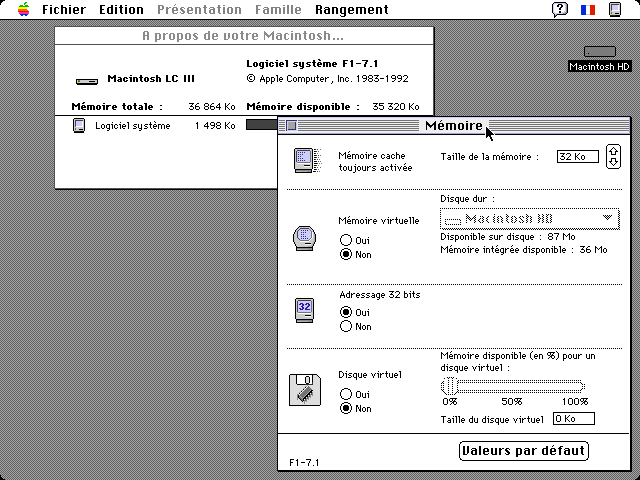Viewport: 640px width, 480px height.
Task: Enable Disque virtuel with Oui
Action: [355, 394]
